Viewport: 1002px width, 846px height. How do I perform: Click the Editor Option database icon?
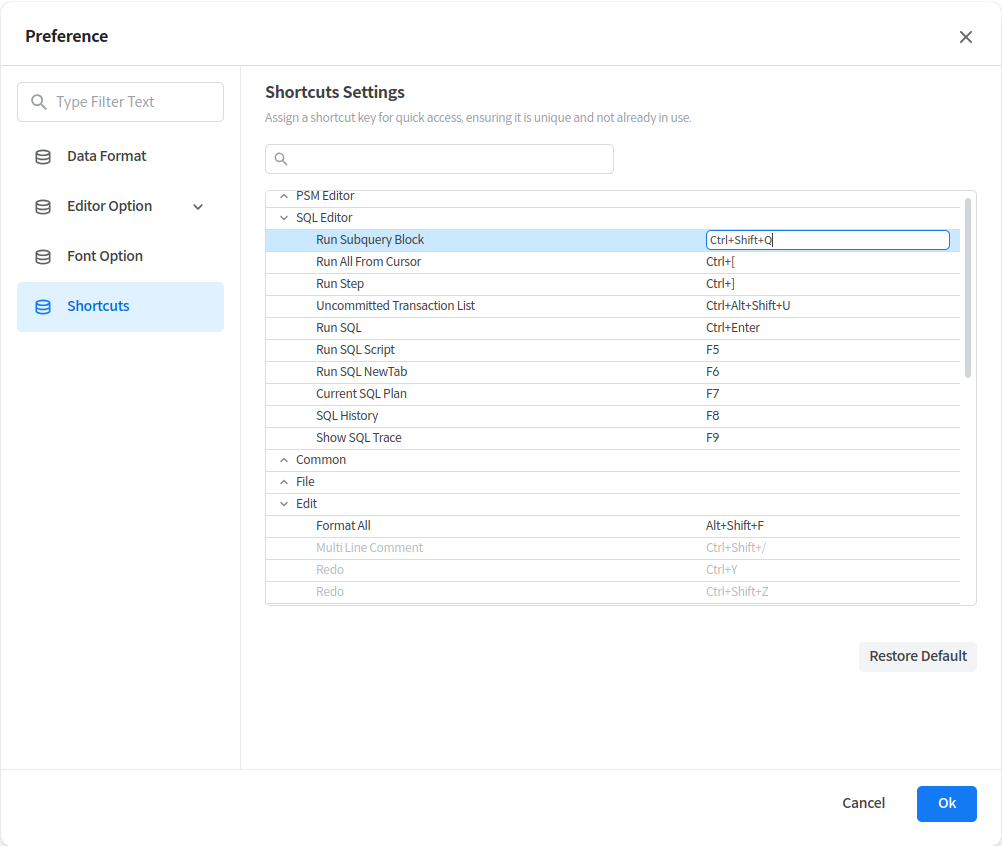tap(43, 207)
